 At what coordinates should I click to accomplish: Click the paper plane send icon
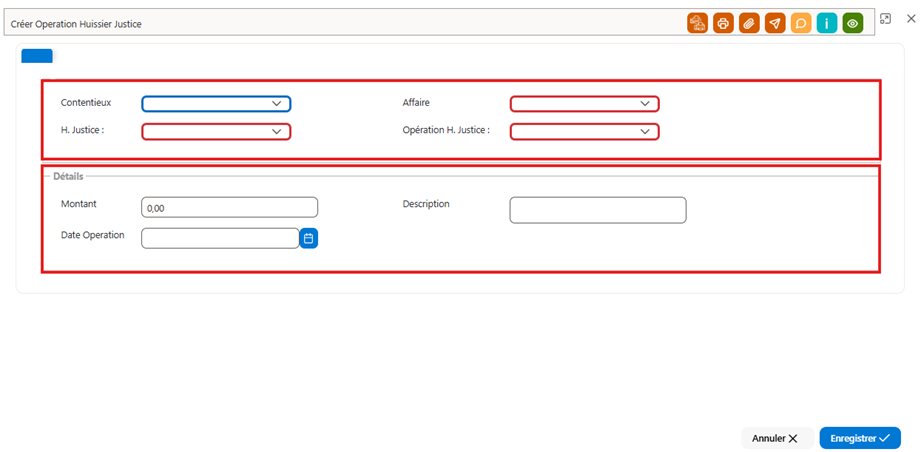775,23
